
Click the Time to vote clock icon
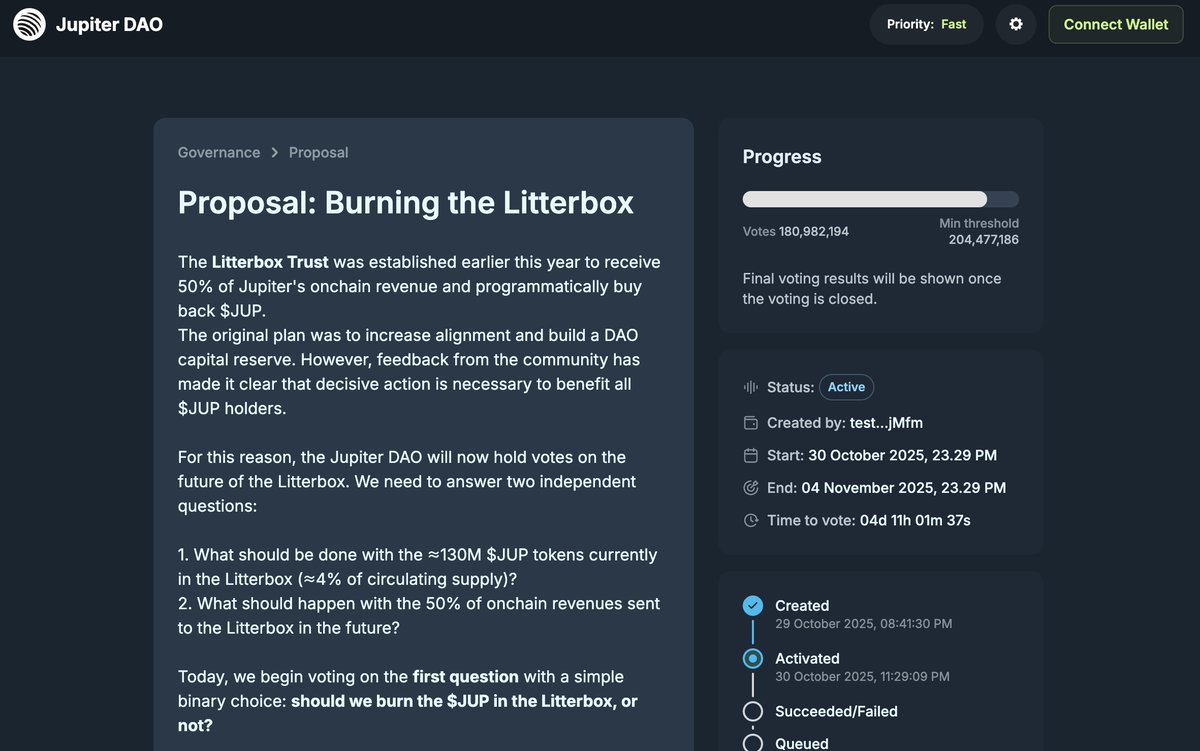click(751, 521)
